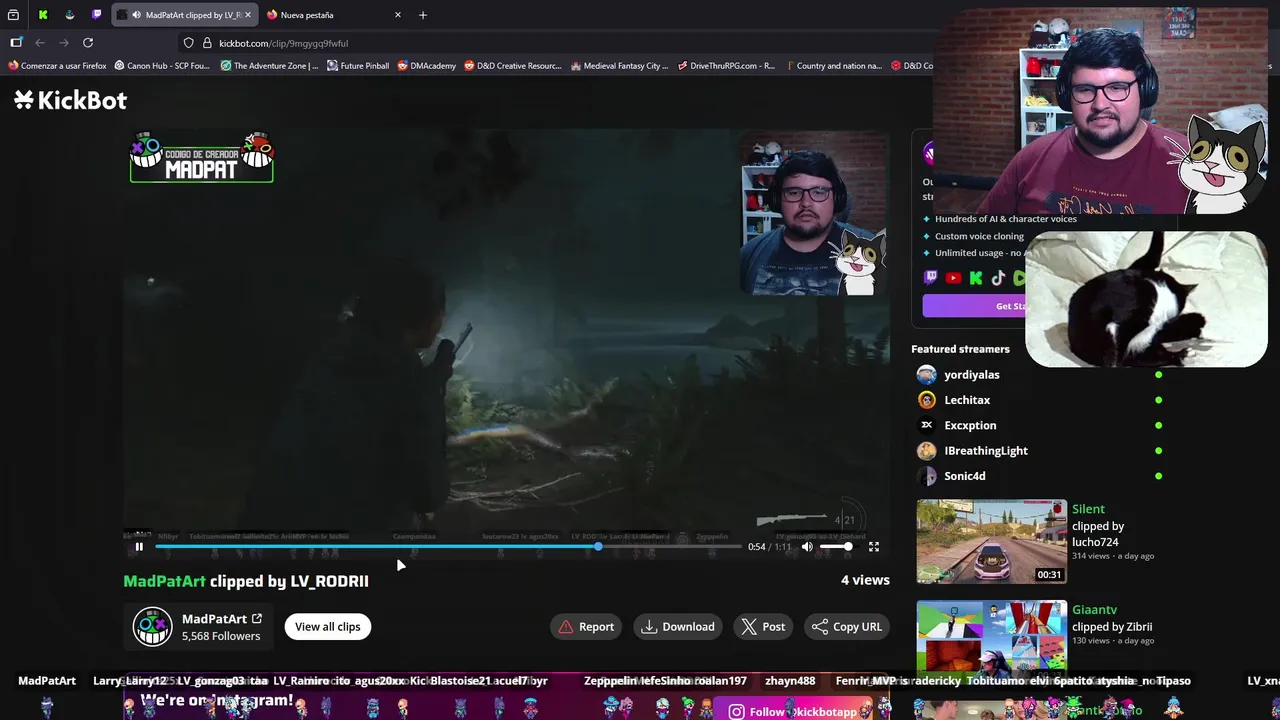Click the YouTube icon in the ad panel

(953, 279)
